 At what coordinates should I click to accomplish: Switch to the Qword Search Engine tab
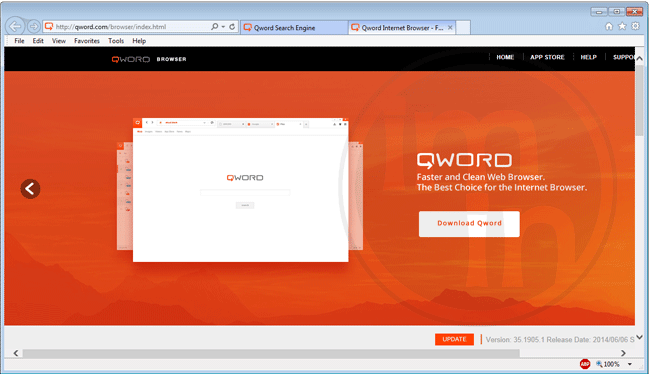(294, 28)
